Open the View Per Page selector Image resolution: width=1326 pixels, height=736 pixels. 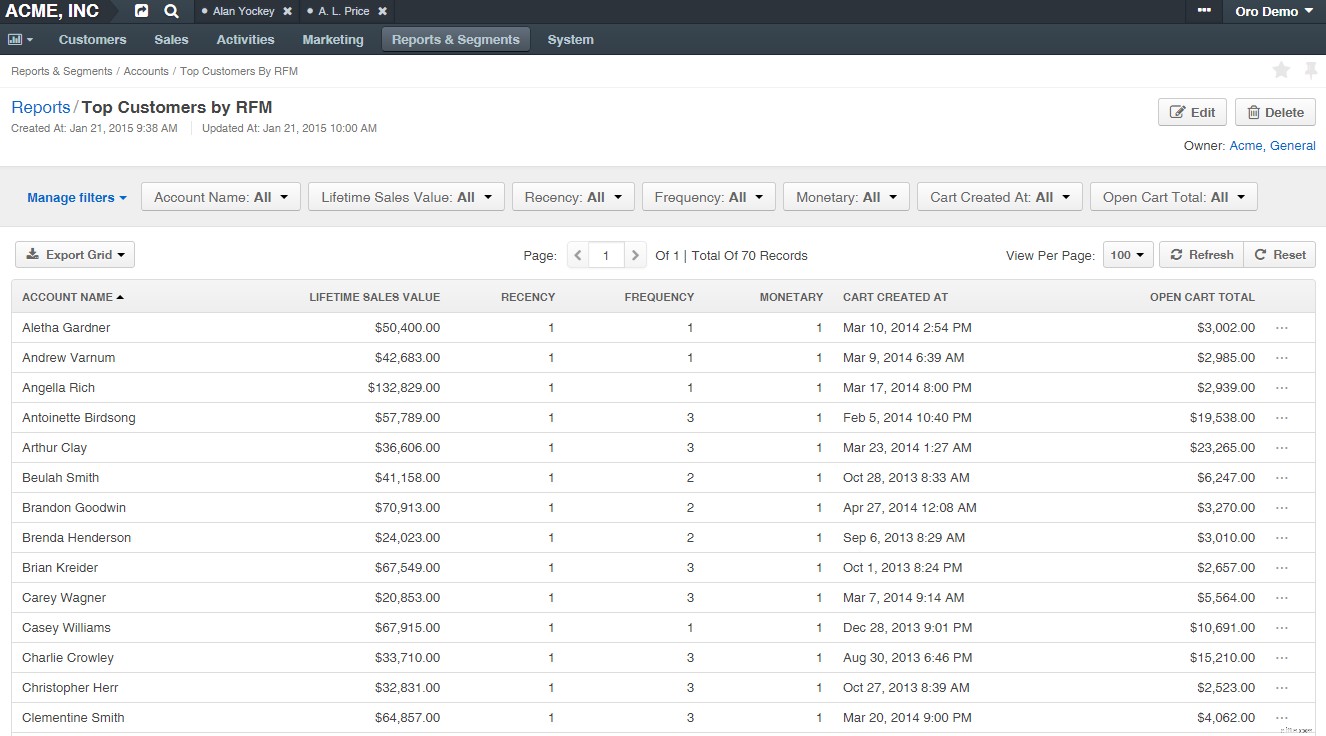(x=1127, y=254)
